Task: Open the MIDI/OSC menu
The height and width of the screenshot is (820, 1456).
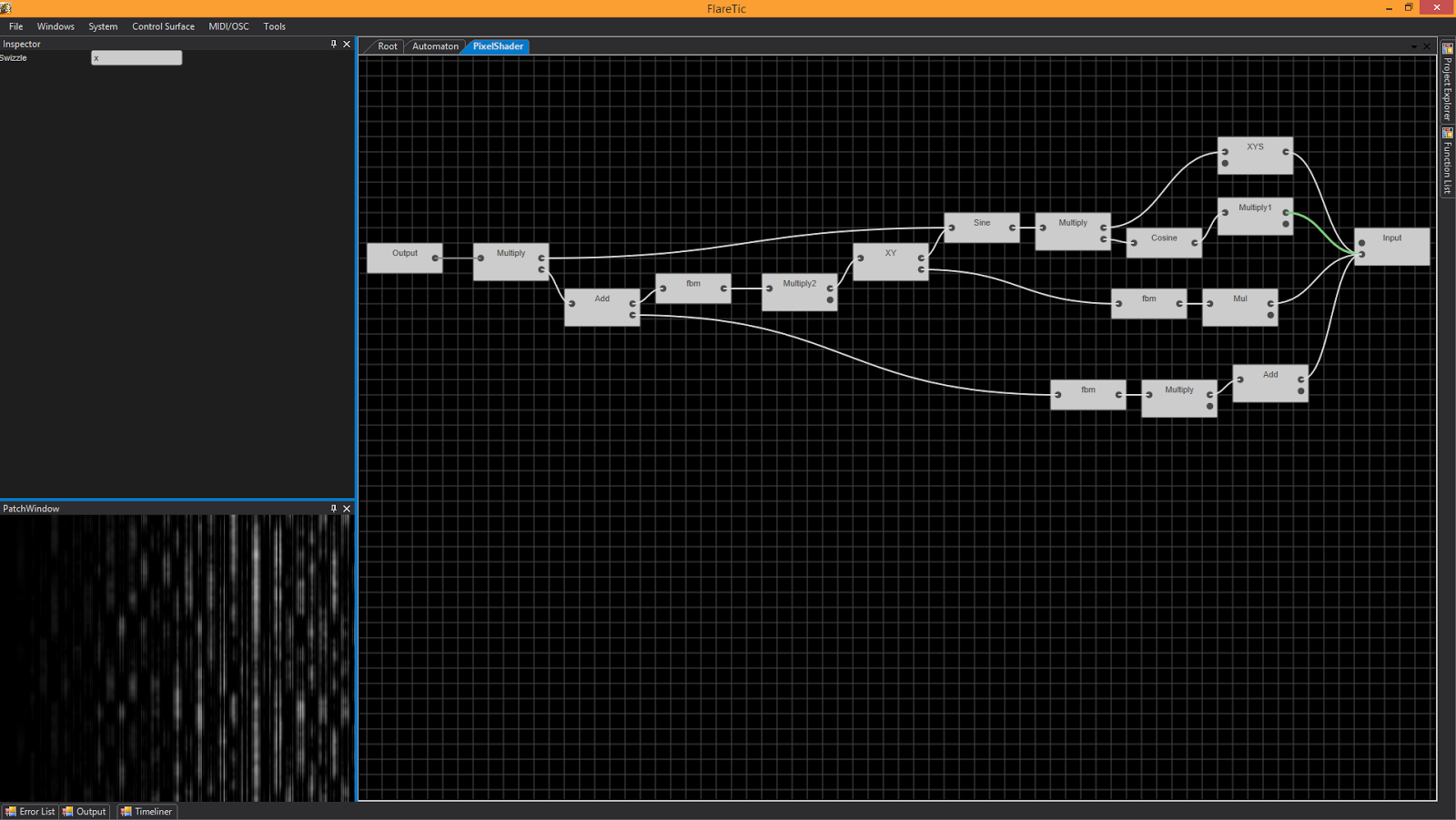Action: pos(228,26)
